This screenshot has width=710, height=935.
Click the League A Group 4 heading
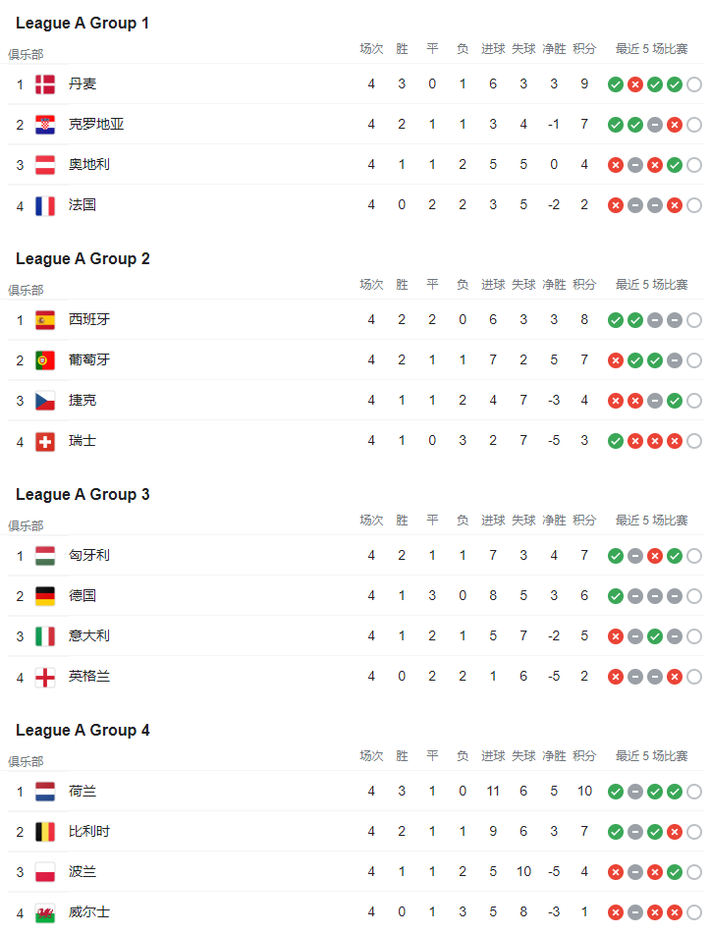tap(83, 730)
